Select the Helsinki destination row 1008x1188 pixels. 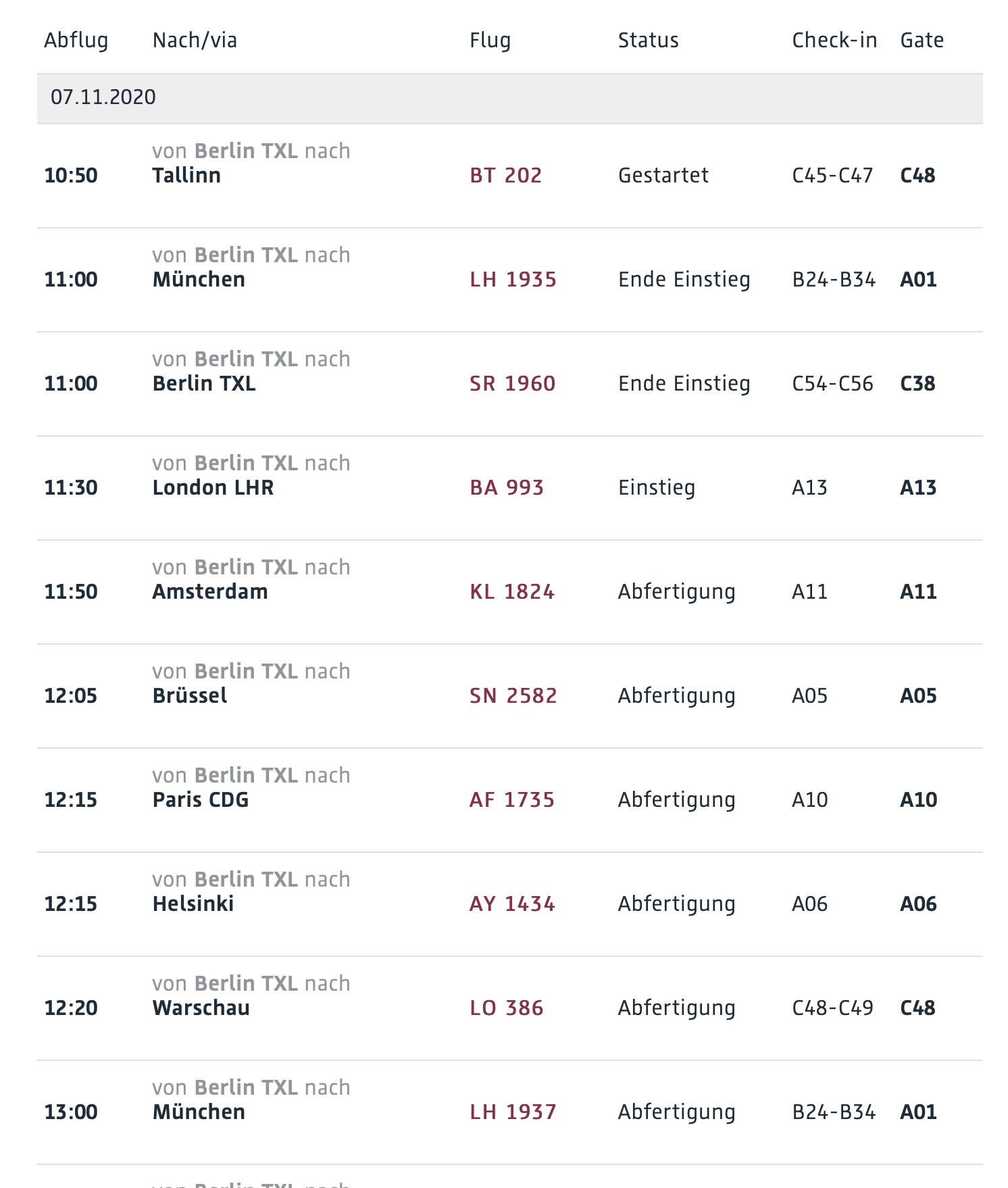point(510,904)
